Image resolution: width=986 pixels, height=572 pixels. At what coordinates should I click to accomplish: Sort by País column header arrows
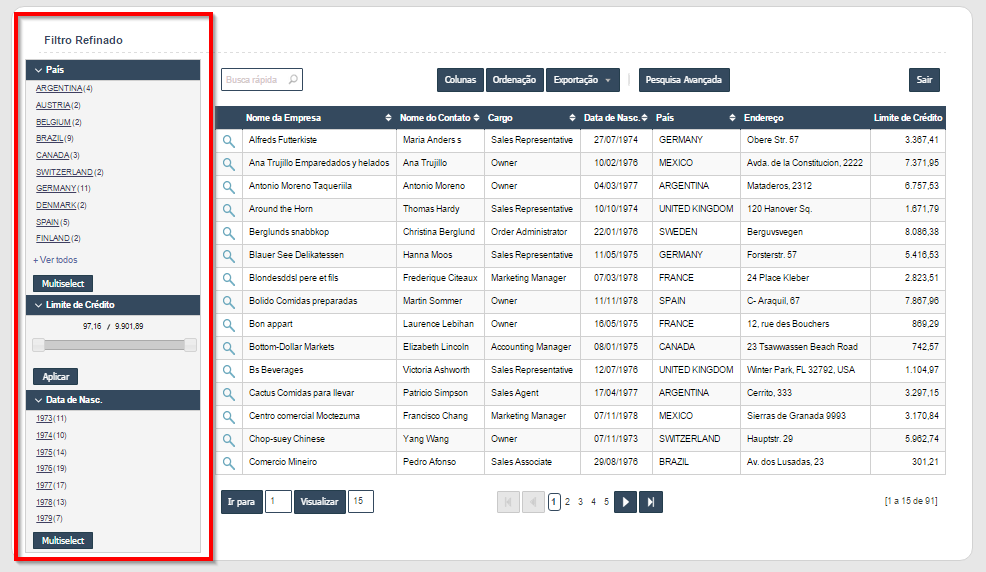coord(733,118)
